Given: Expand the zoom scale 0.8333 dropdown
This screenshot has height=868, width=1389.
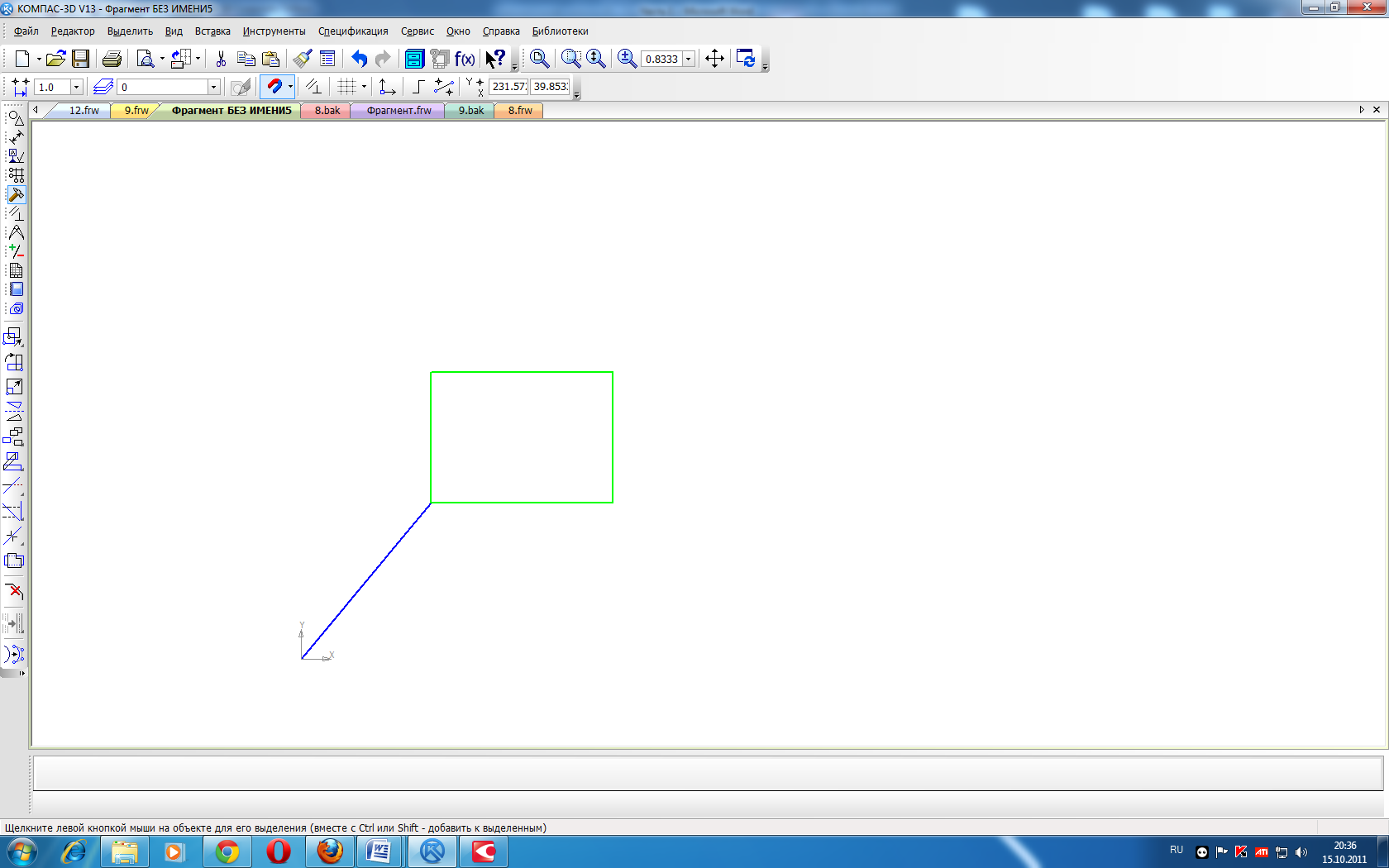Looking at the screenshot, I should click(x=688, y=59).
